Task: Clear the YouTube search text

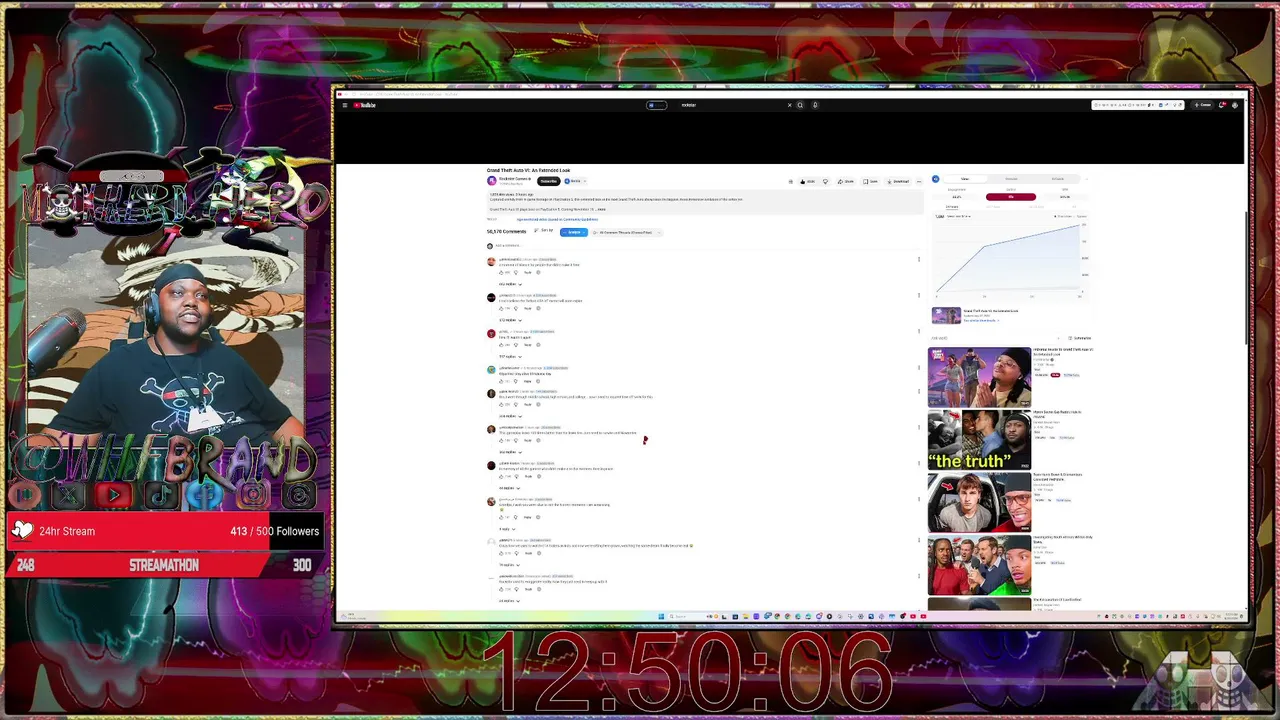Action: [x=789, y=105]
